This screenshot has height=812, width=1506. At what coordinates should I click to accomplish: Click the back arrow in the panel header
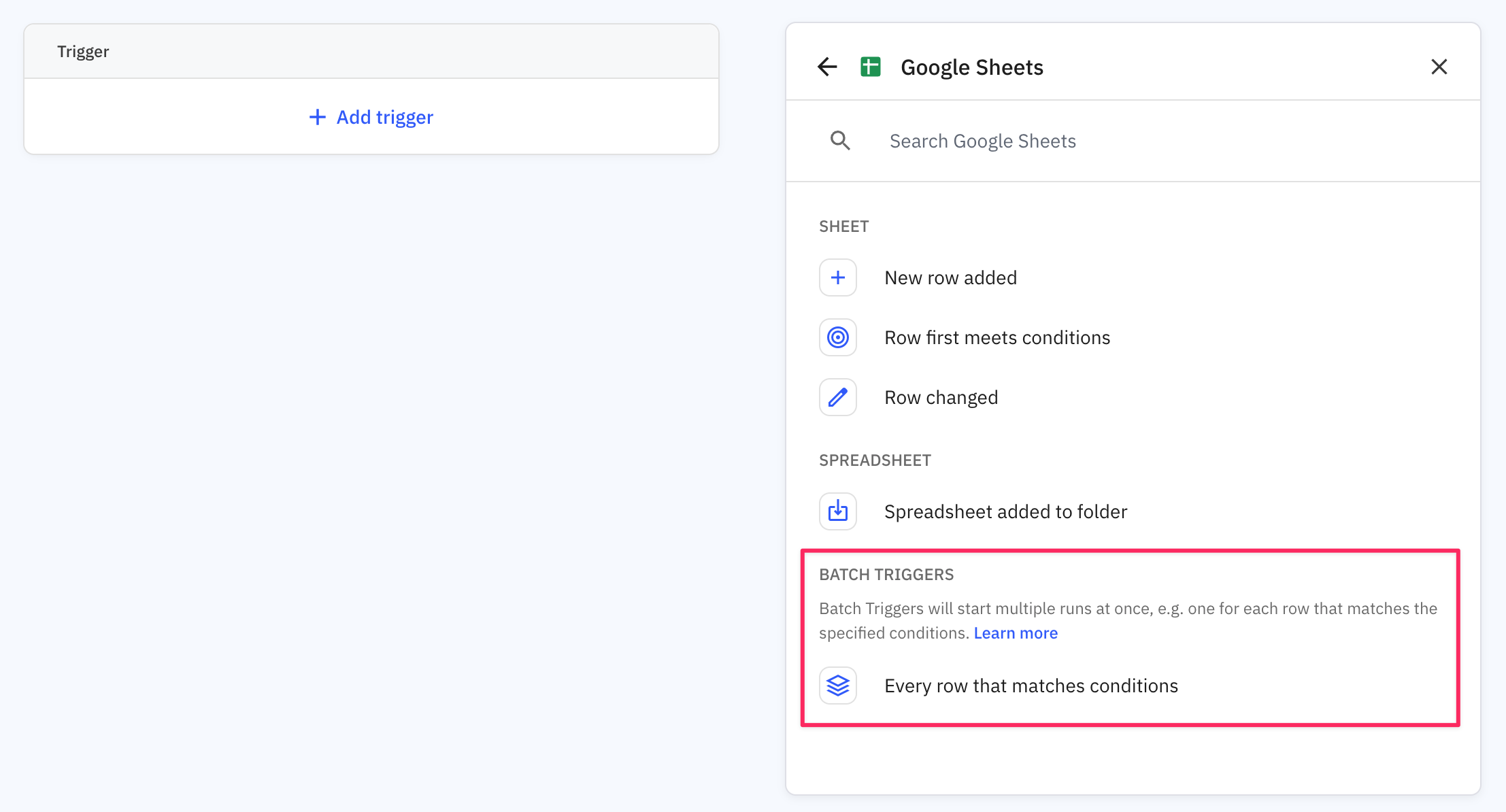pyautogui.click(x=827, y=67)
